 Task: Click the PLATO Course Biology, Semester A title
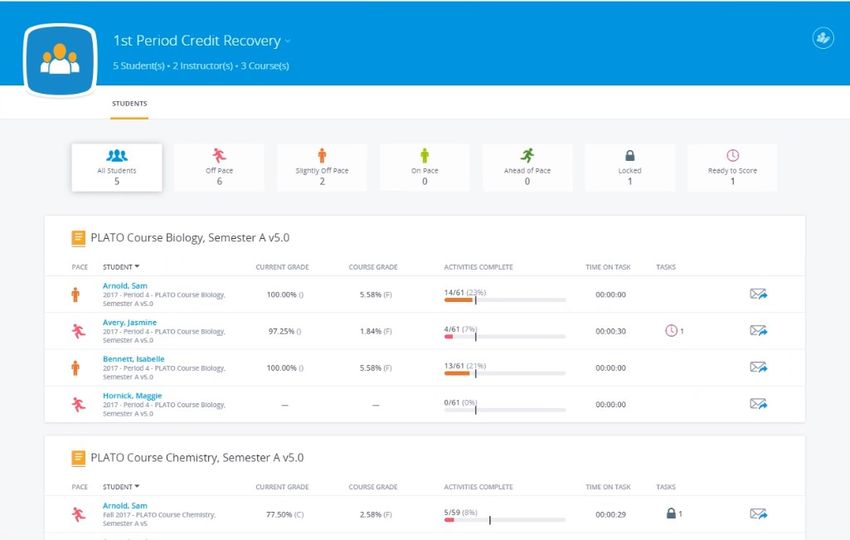pyautogui.click(x=190, y=238)
